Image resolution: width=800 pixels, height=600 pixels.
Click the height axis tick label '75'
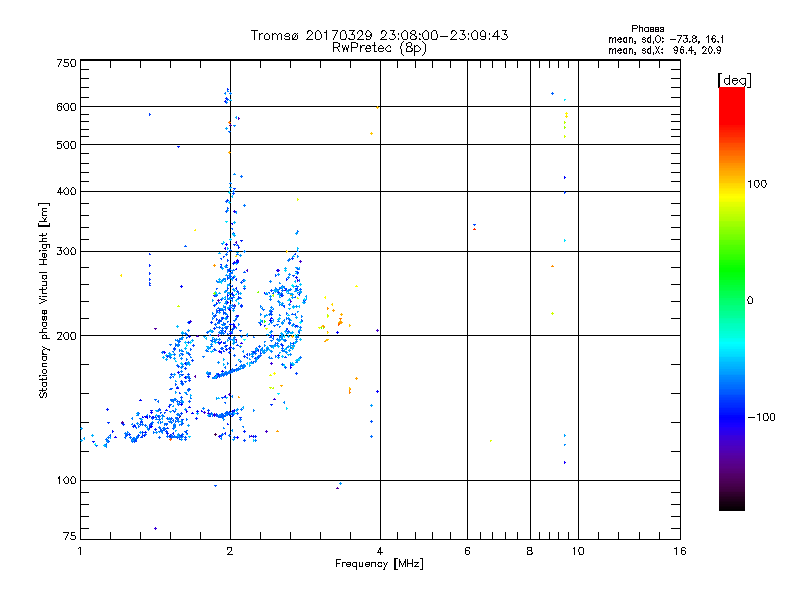click(70, 536)
